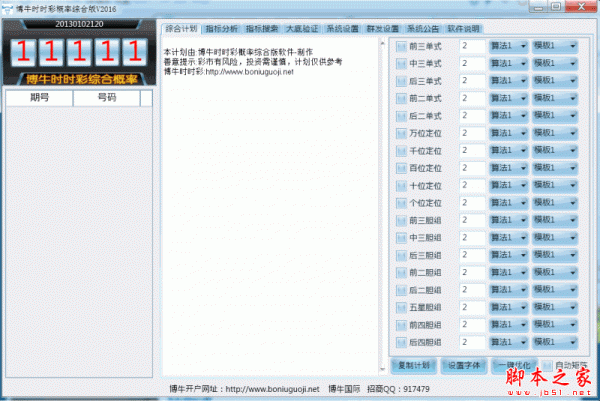This screenshot has height=401, width=600.
Task: View the 系统公告 tab
Action: pyautogui.click(x=423, y=29)
